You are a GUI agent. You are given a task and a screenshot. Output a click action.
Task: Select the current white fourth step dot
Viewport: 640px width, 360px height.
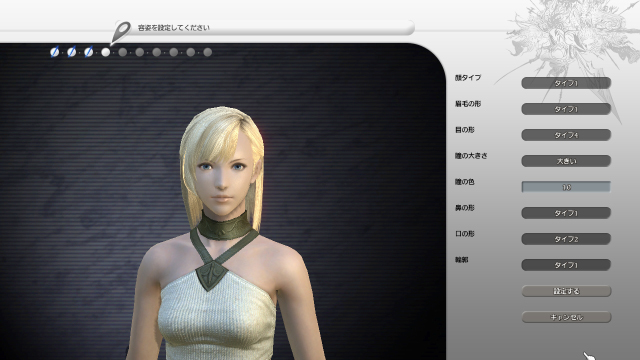pos(106,52)
